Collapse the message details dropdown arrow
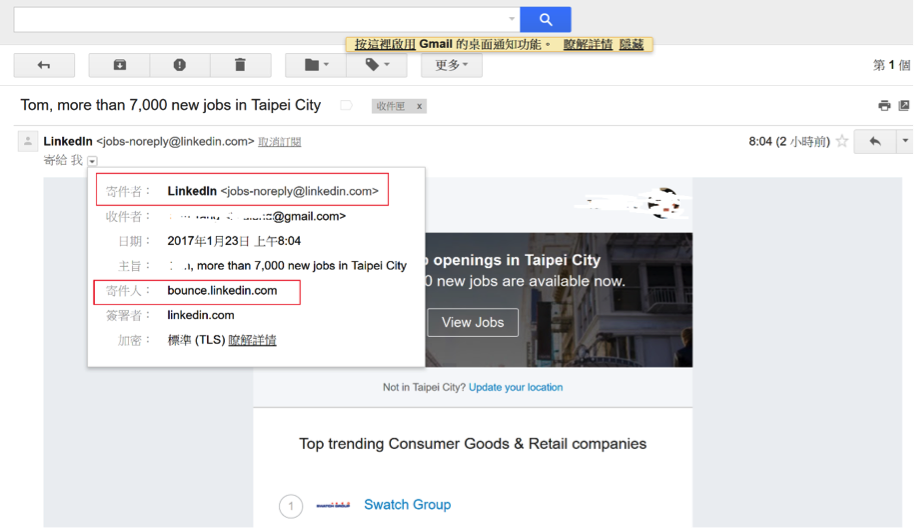 (x=92, y=161)
